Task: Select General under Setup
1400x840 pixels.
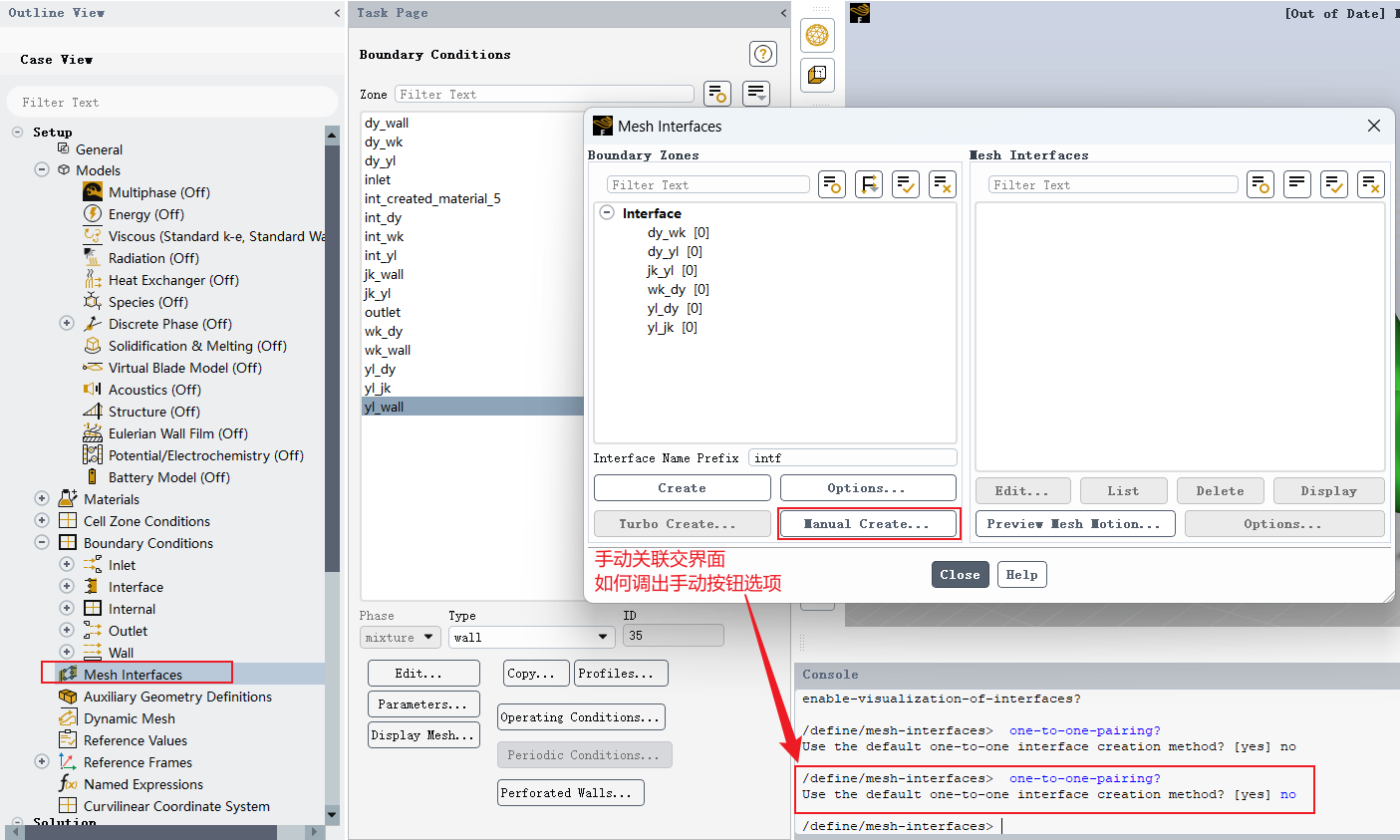Action: (x=99, y=149)
